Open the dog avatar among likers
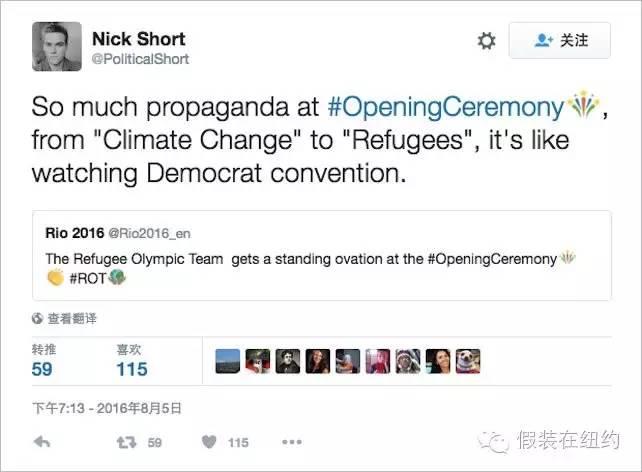642x472 pixels. pyautogui.click(x=468, y=361)
